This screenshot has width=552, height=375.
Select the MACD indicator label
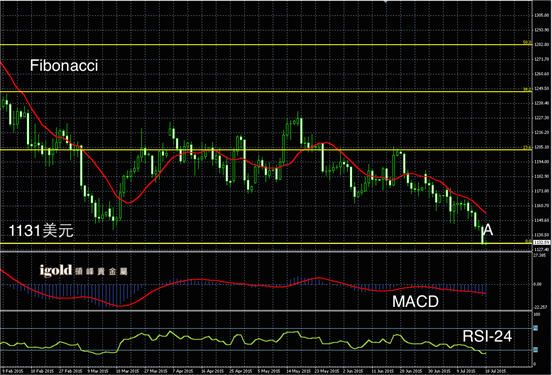415,302
